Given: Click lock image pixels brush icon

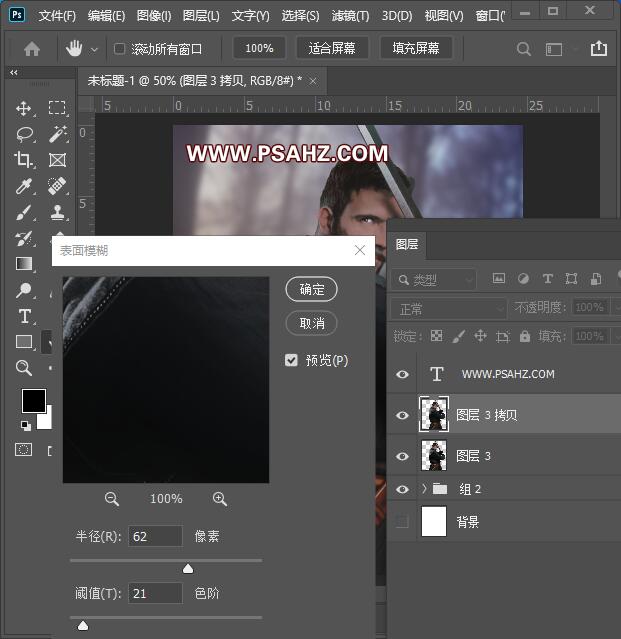Looking at the screenshot, I should coord(459,336).
